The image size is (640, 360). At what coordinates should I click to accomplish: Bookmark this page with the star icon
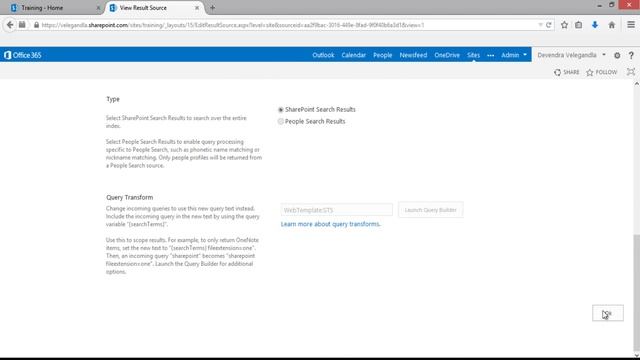click(x=564, y=25)
